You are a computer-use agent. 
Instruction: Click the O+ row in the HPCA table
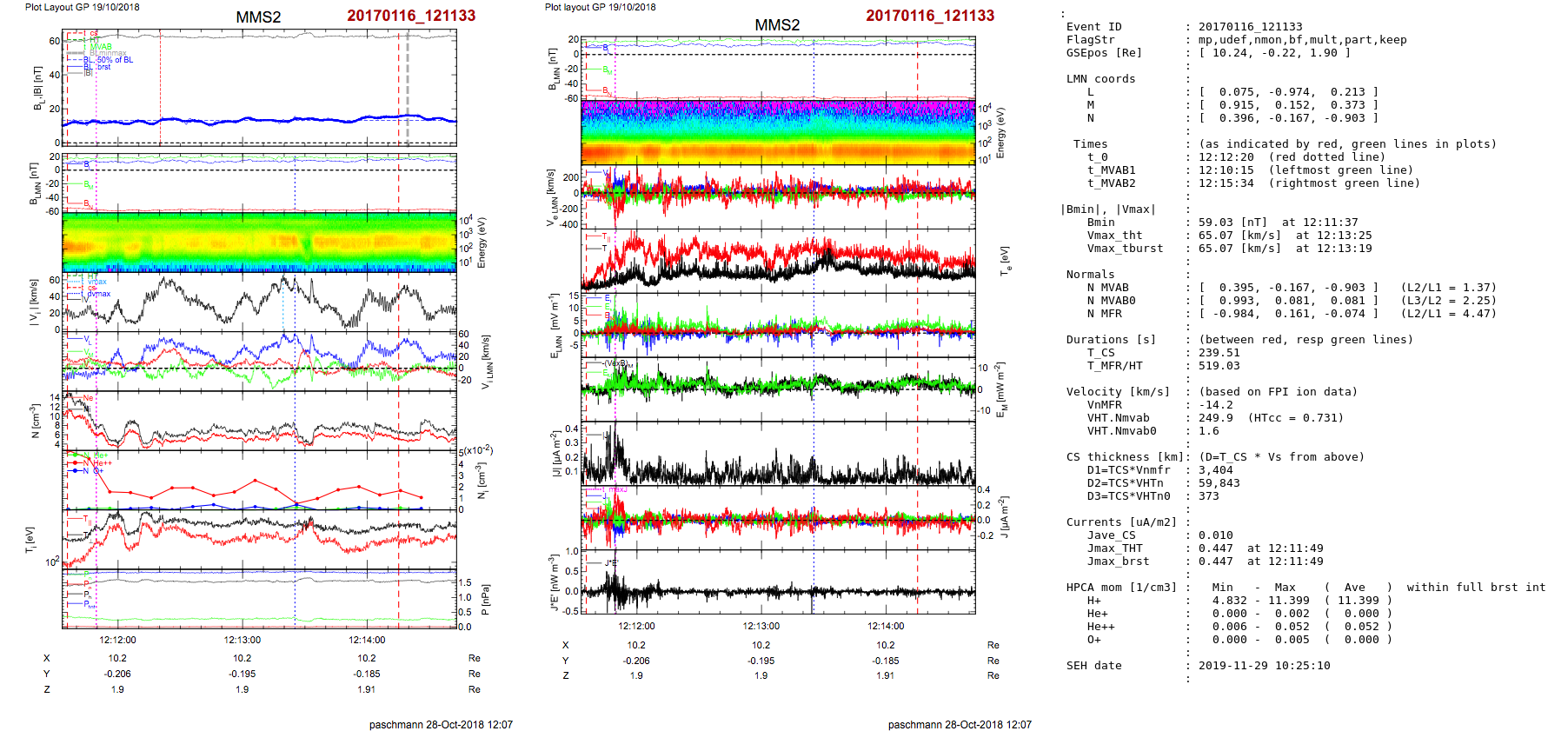click(1093, 640)
